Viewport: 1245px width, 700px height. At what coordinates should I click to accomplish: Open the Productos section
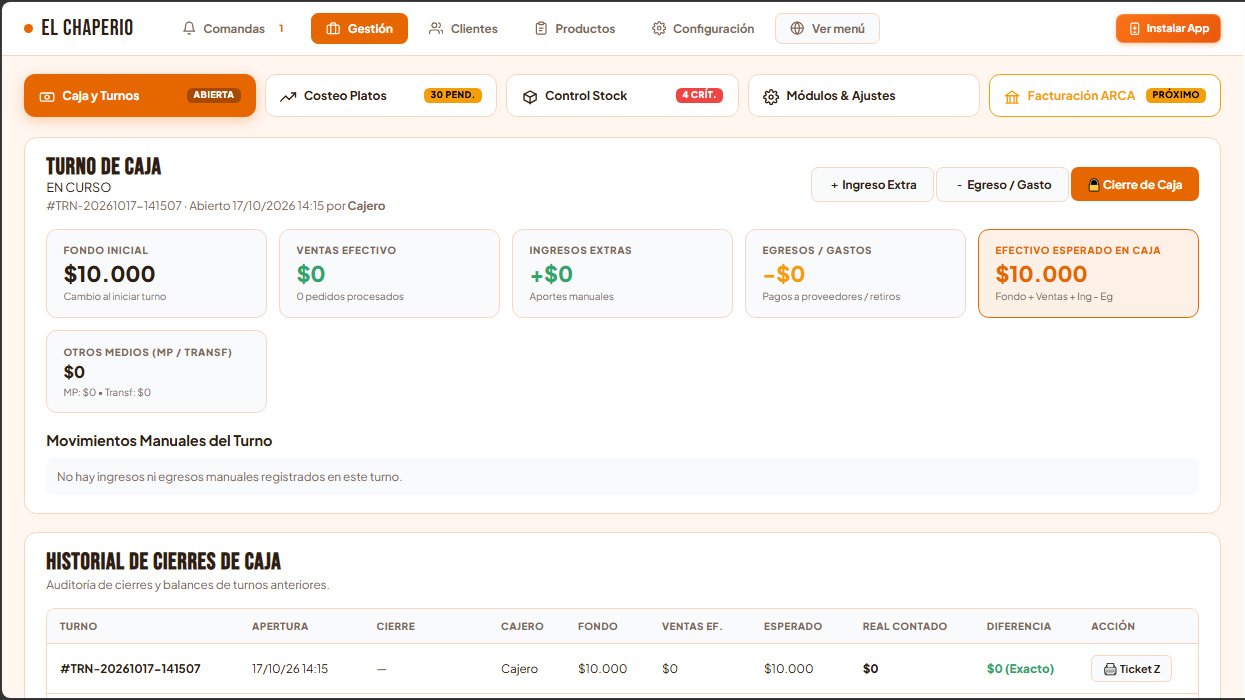574,29
